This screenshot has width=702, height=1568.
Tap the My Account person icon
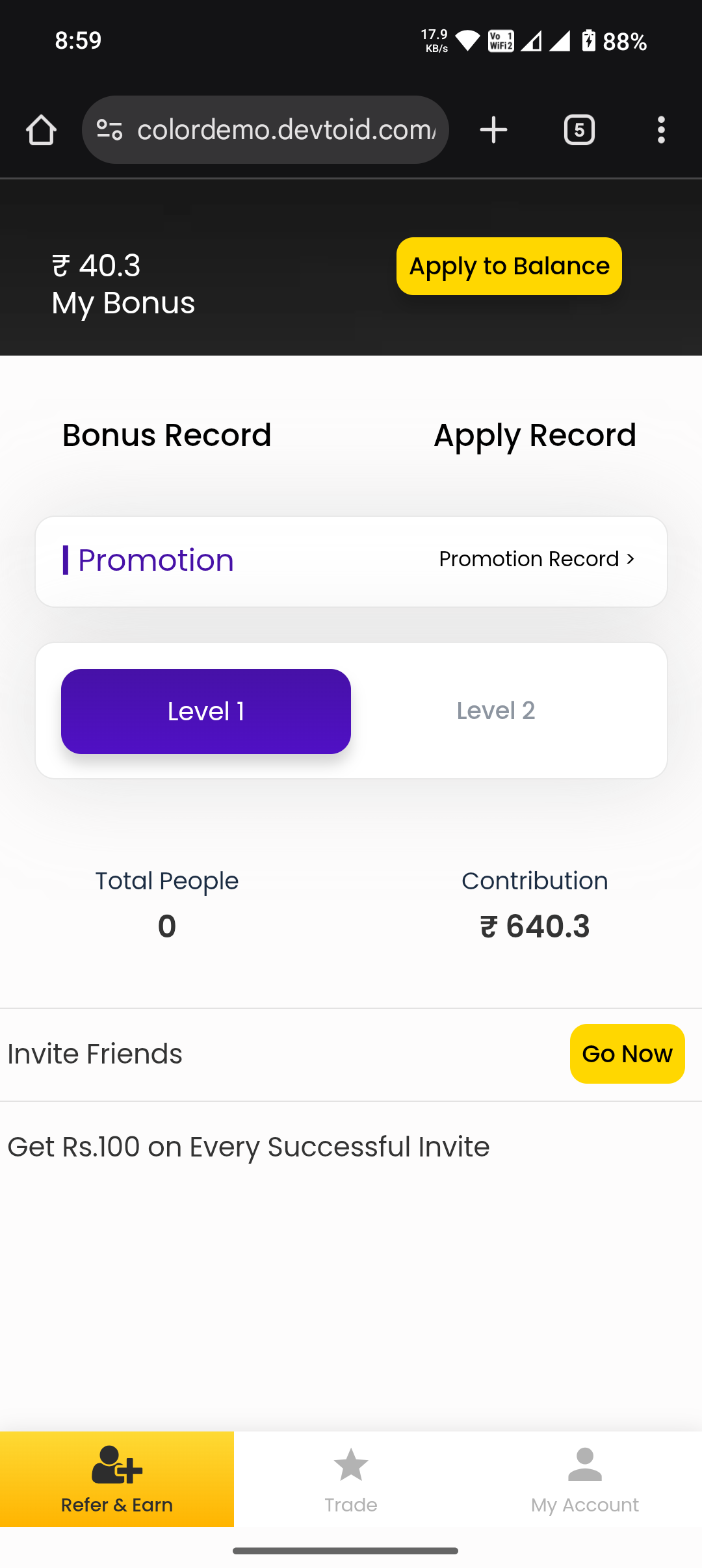585,1464
